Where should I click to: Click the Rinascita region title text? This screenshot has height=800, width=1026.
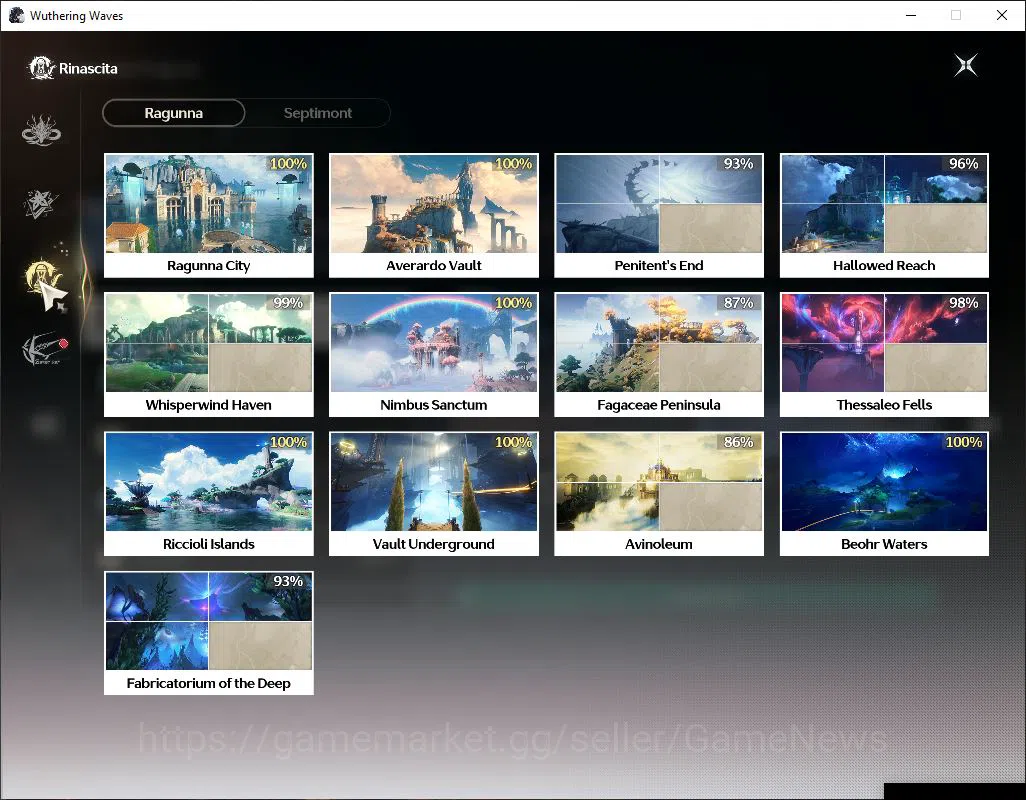click(x=88, y=69)
